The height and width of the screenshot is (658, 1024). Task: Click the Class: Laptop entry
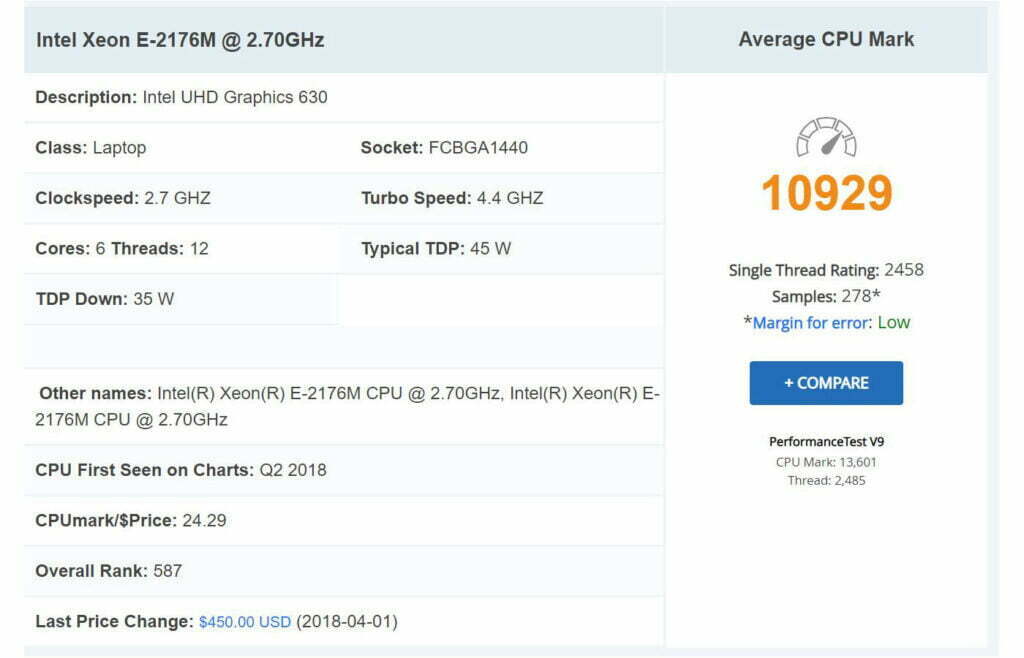tap(91, 148)
